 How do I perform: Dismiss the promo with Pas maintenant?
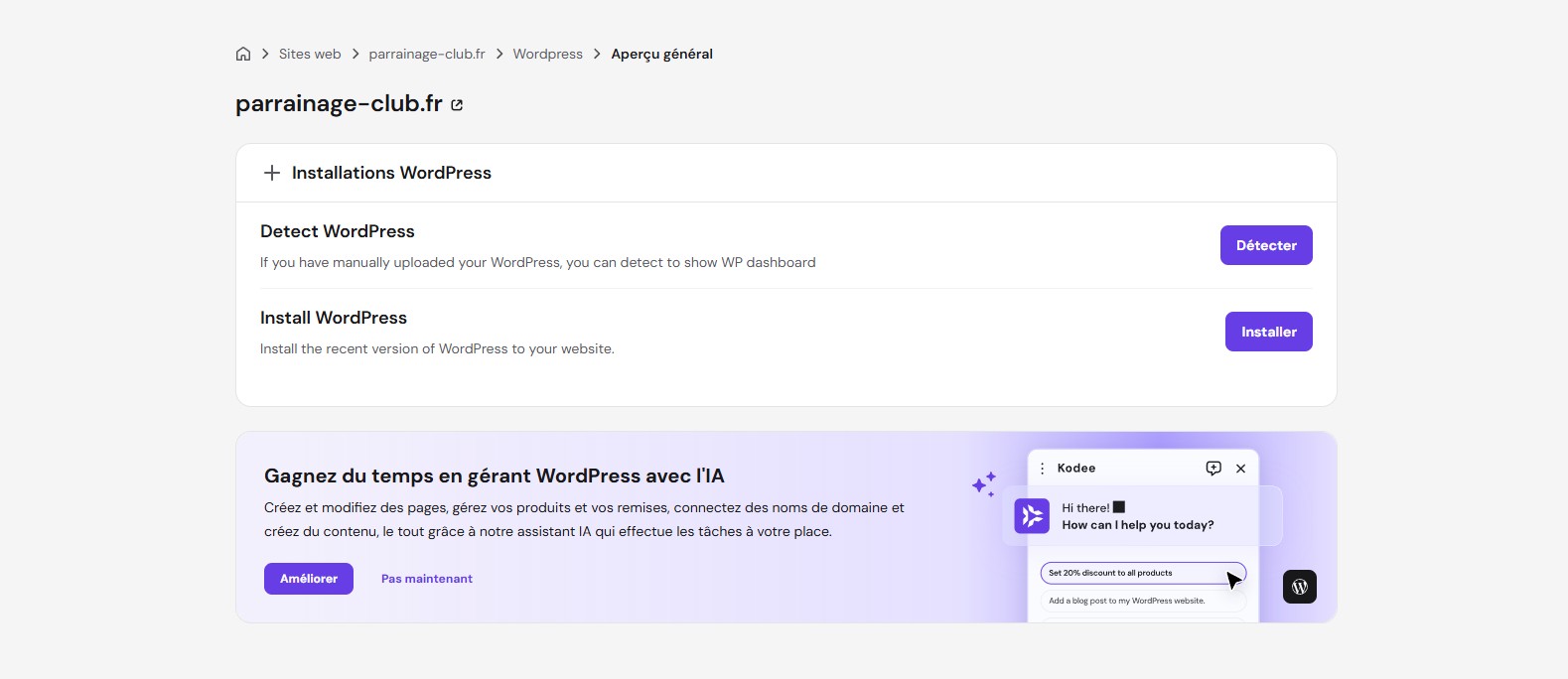tap(427, 579)
